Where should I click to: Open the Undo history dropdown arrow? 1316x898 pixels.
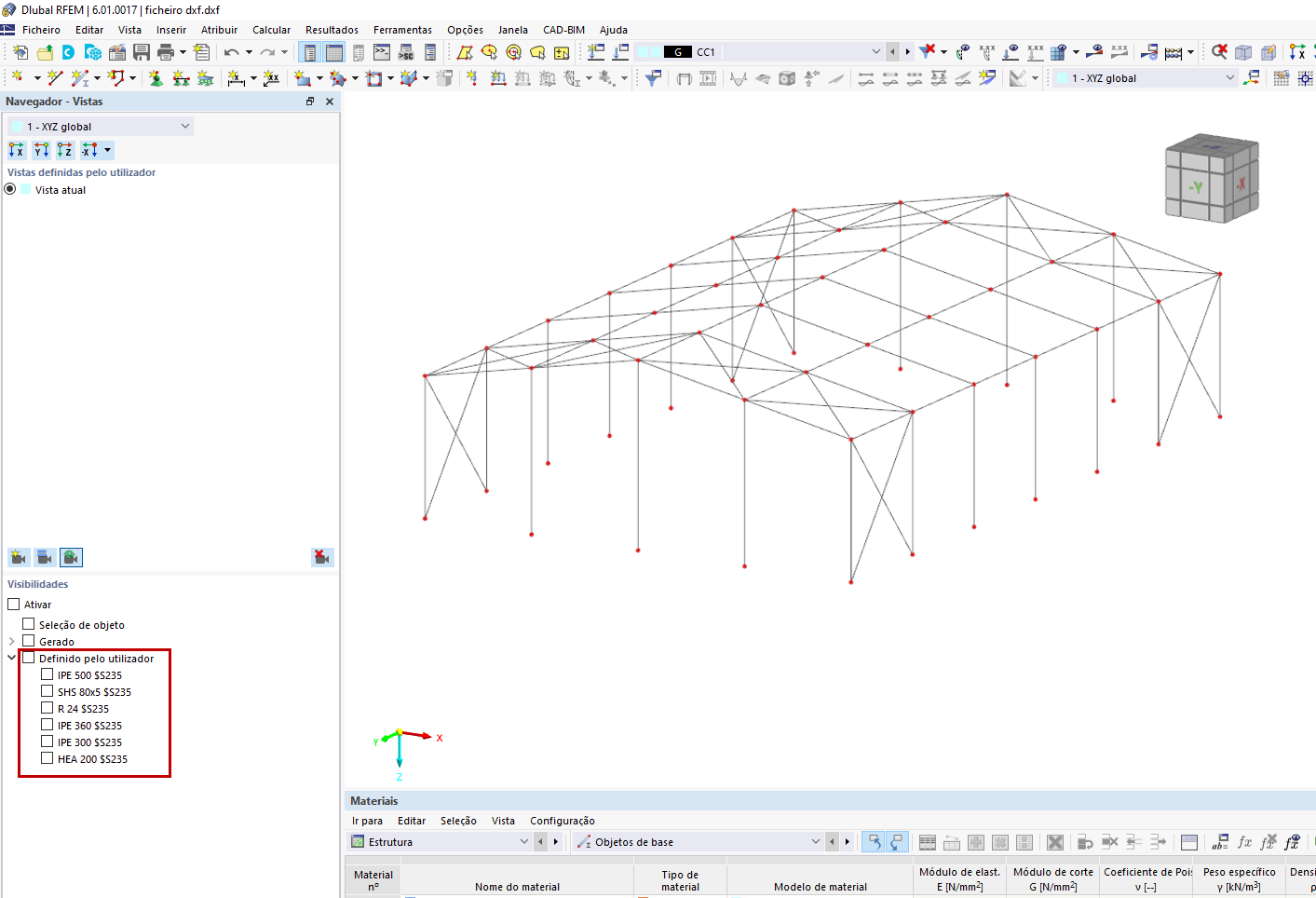249,52
